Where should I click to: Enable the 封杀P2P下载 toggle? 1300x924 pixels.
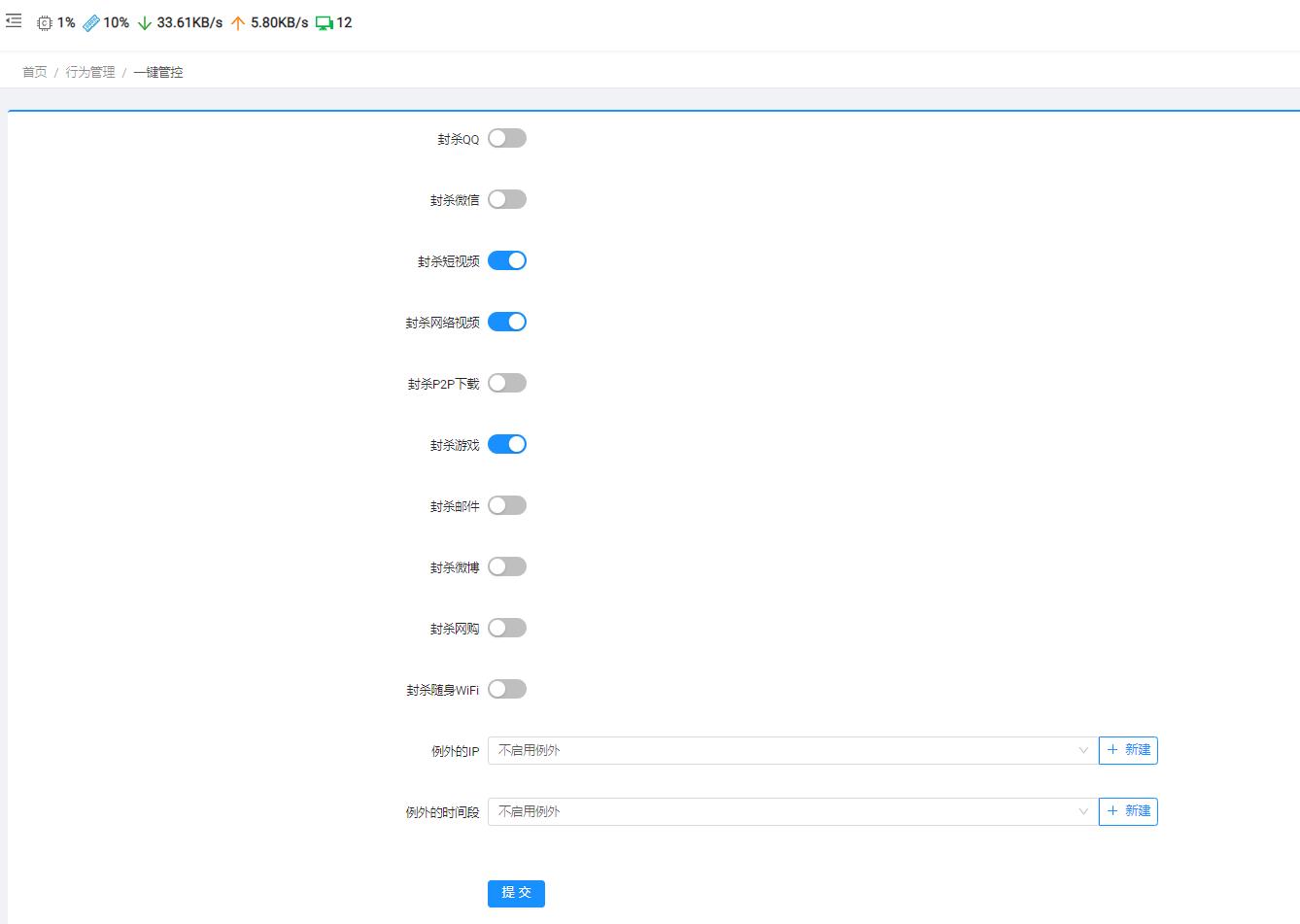pyautogui.click(x=506, y=383)
